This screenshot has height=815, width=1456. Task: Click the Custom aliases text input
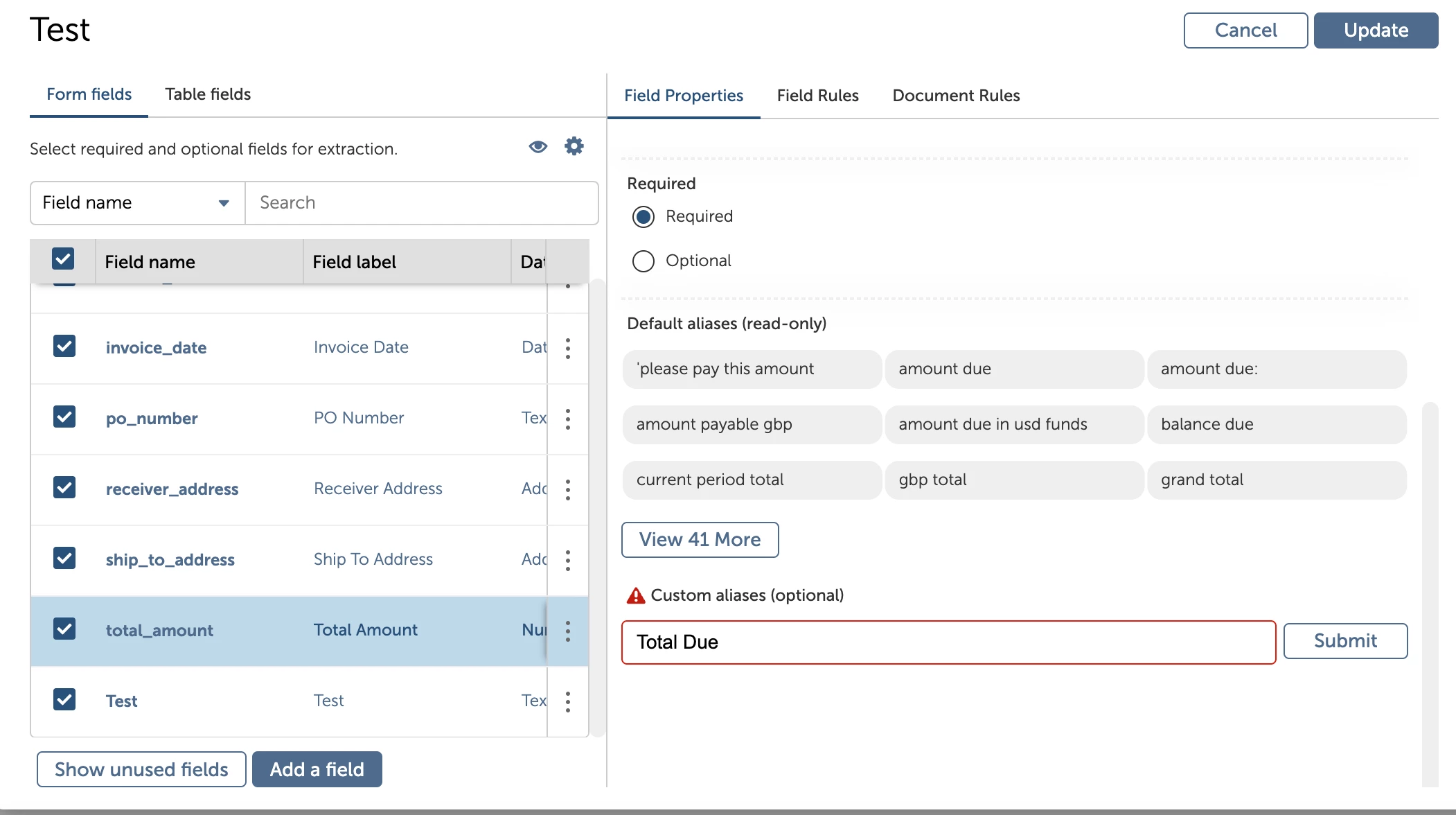click(x=948, y=642)
